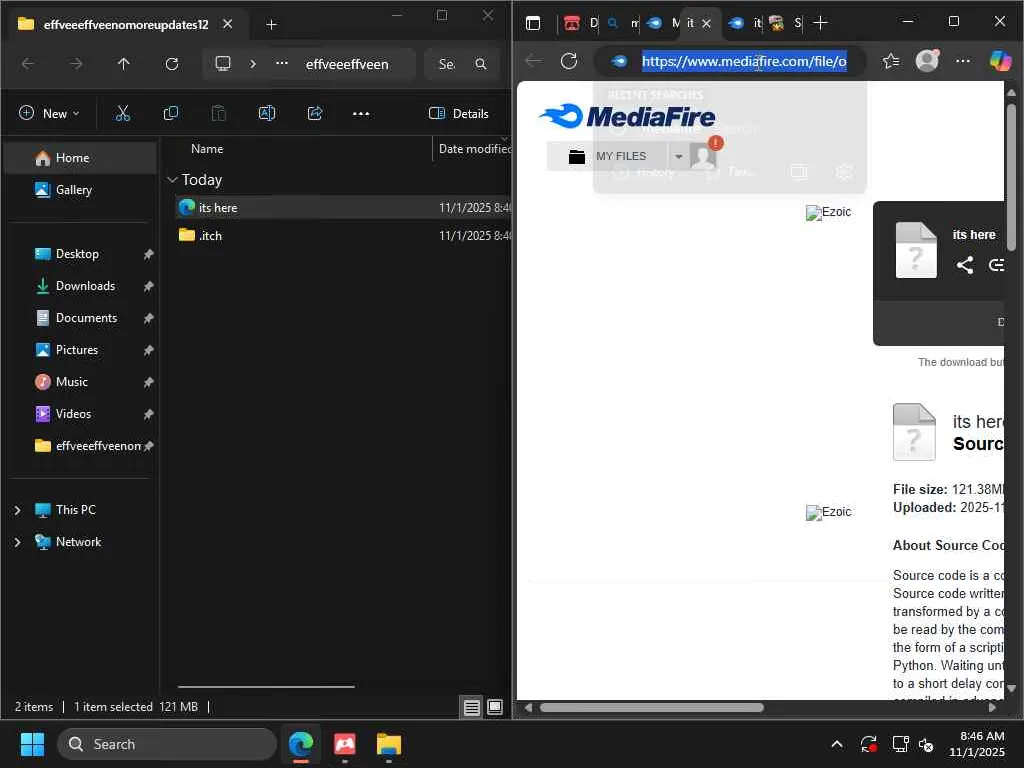Open Home in the navigation pane

click(80, 158)
